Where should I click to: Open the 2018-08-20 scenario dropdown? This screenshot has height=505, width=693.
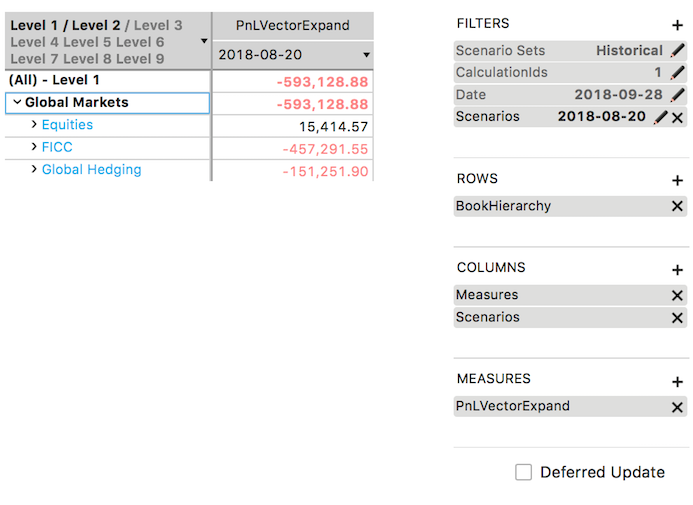pos(366,55)
